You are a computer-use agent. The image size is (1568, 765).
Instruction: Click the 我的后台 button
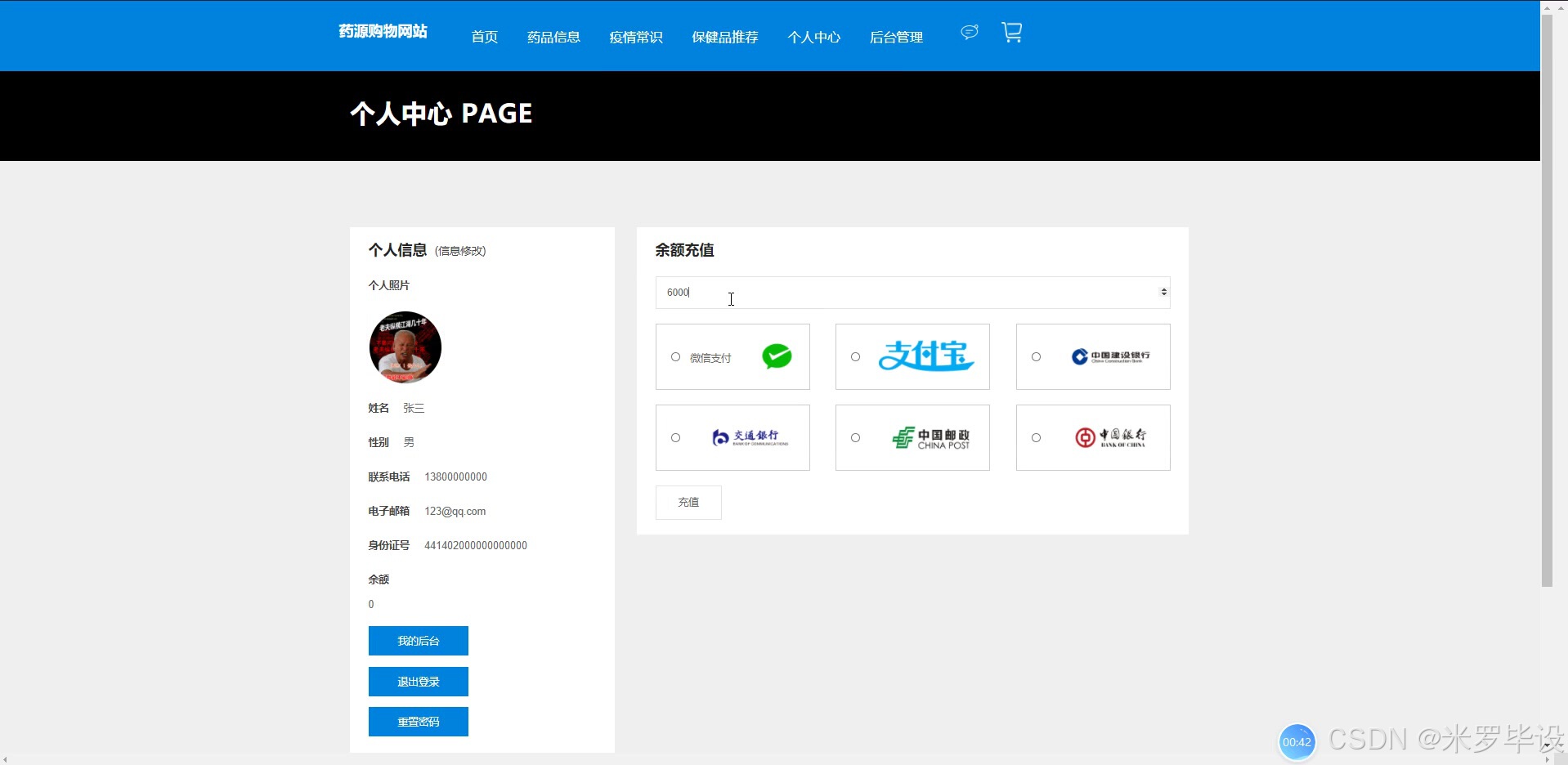[x=419, y=641]
